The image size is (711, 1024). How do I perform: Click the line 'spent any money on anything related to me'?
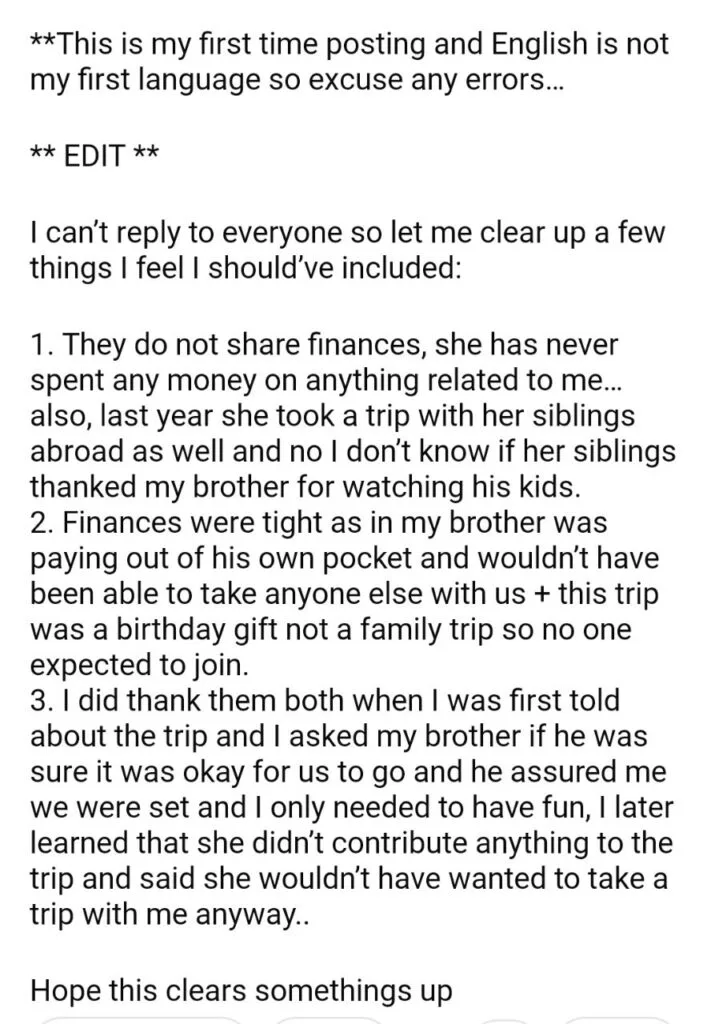point(326,379)
